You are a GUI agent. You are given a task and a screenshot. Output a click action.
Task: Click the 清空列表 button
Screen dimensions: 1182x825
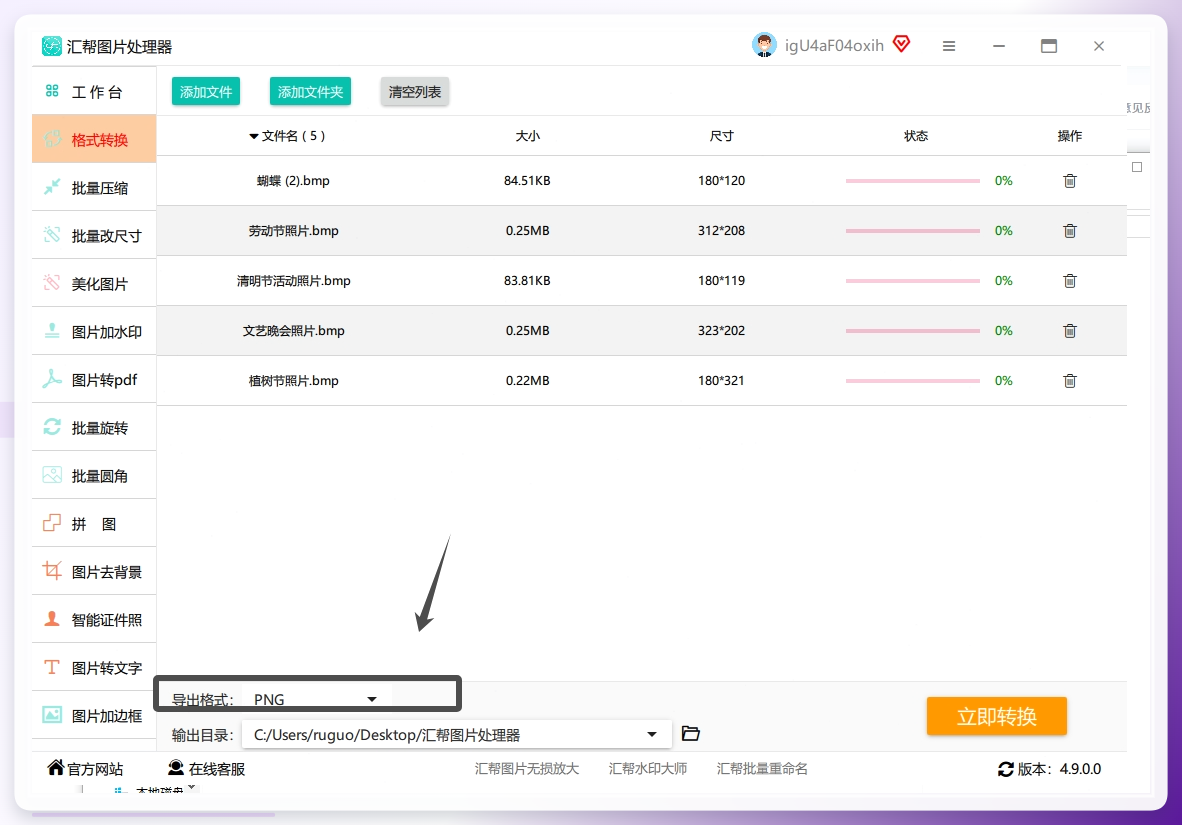[x=415, y=91]
